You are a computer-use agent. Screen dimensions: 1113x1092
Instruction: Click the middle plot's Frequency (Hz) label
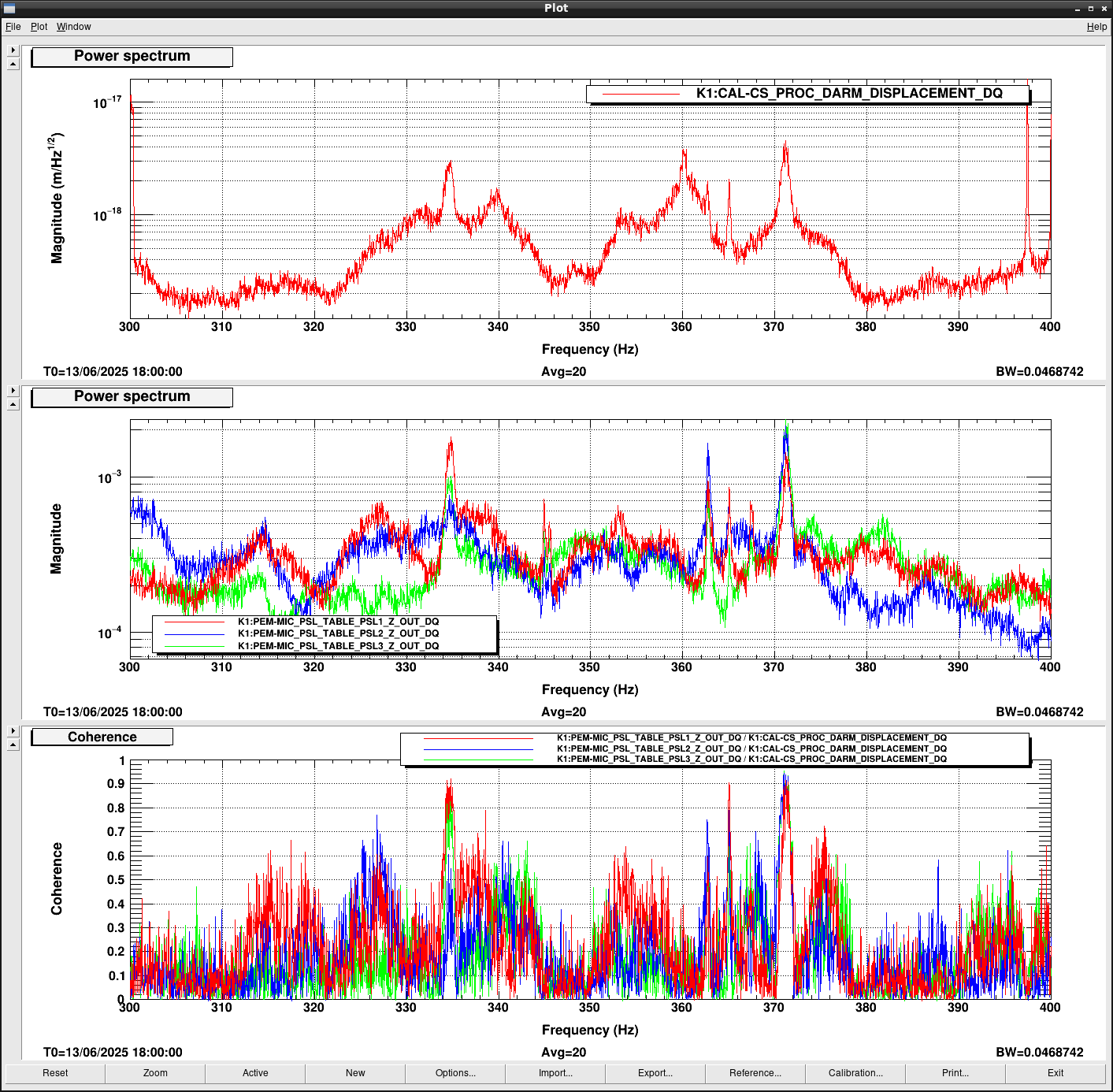click(x=590, y=690)
